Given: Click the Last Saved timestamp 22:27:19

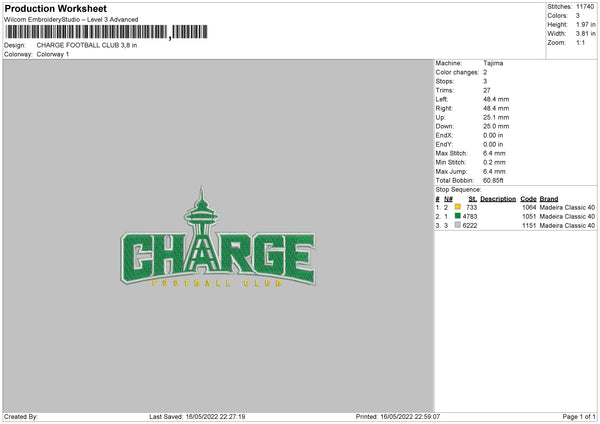Looking at the screenshot, I should 232,417.
